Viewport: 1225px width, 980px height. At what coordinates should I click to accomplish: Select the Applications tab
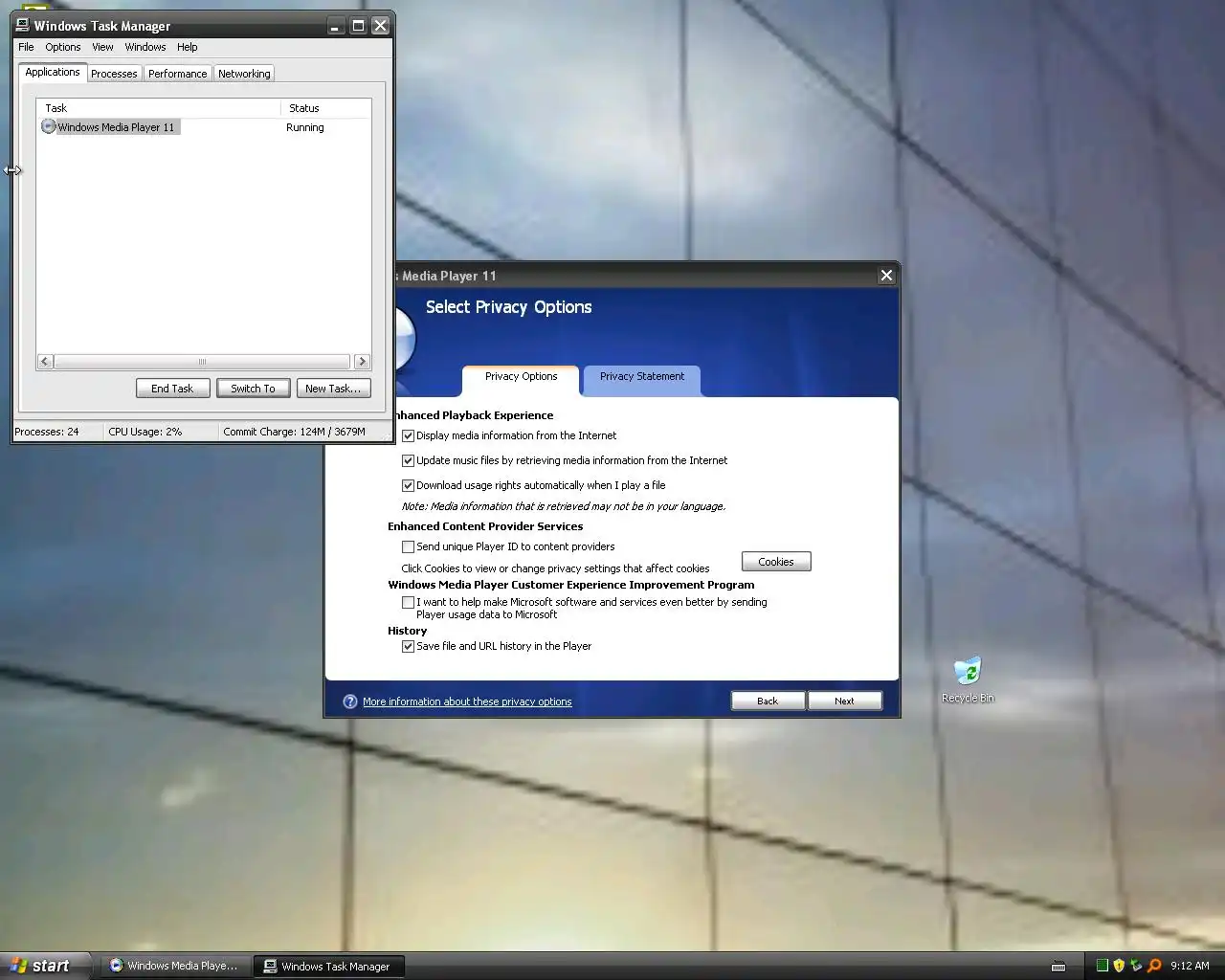point(53,72)
